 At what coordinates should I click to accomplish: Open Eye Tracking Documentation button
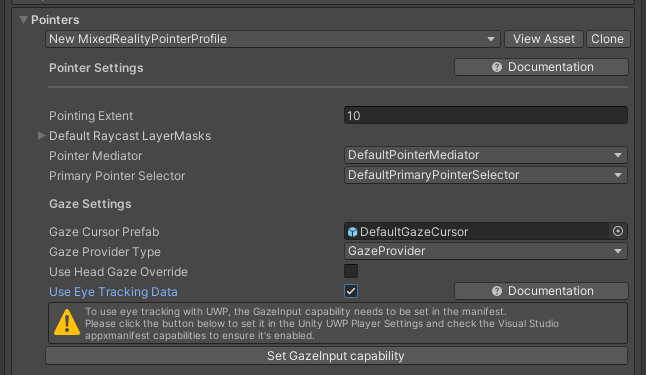click(541, 291)
